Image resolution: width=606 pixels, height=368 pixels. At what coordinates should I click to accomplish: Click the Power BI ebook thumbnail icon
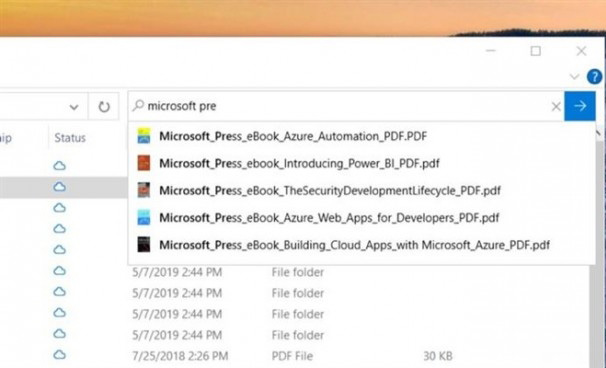point(144,163)
